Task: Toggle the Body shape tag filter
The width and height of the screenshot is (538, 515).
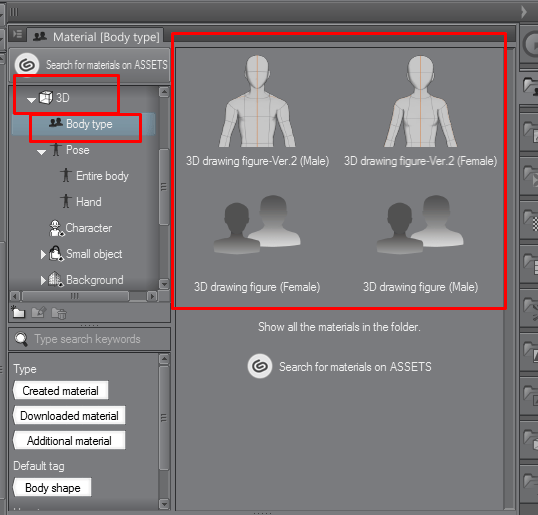Action: [52, 488]
